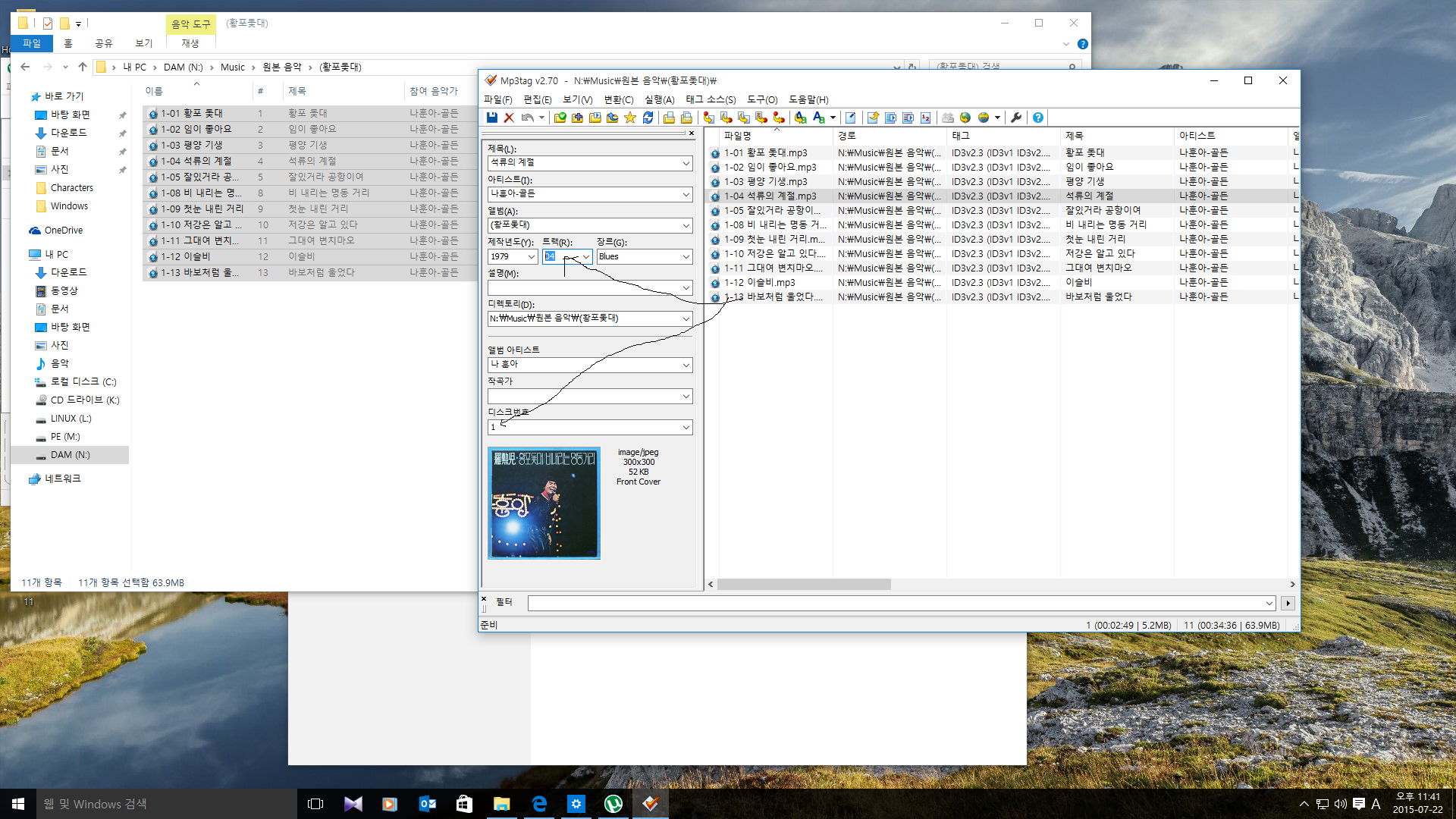Viewport: 1456px width, 819px height.
Task: Open the 태그 소스(S) menu
Action: (x=711, y=99)
